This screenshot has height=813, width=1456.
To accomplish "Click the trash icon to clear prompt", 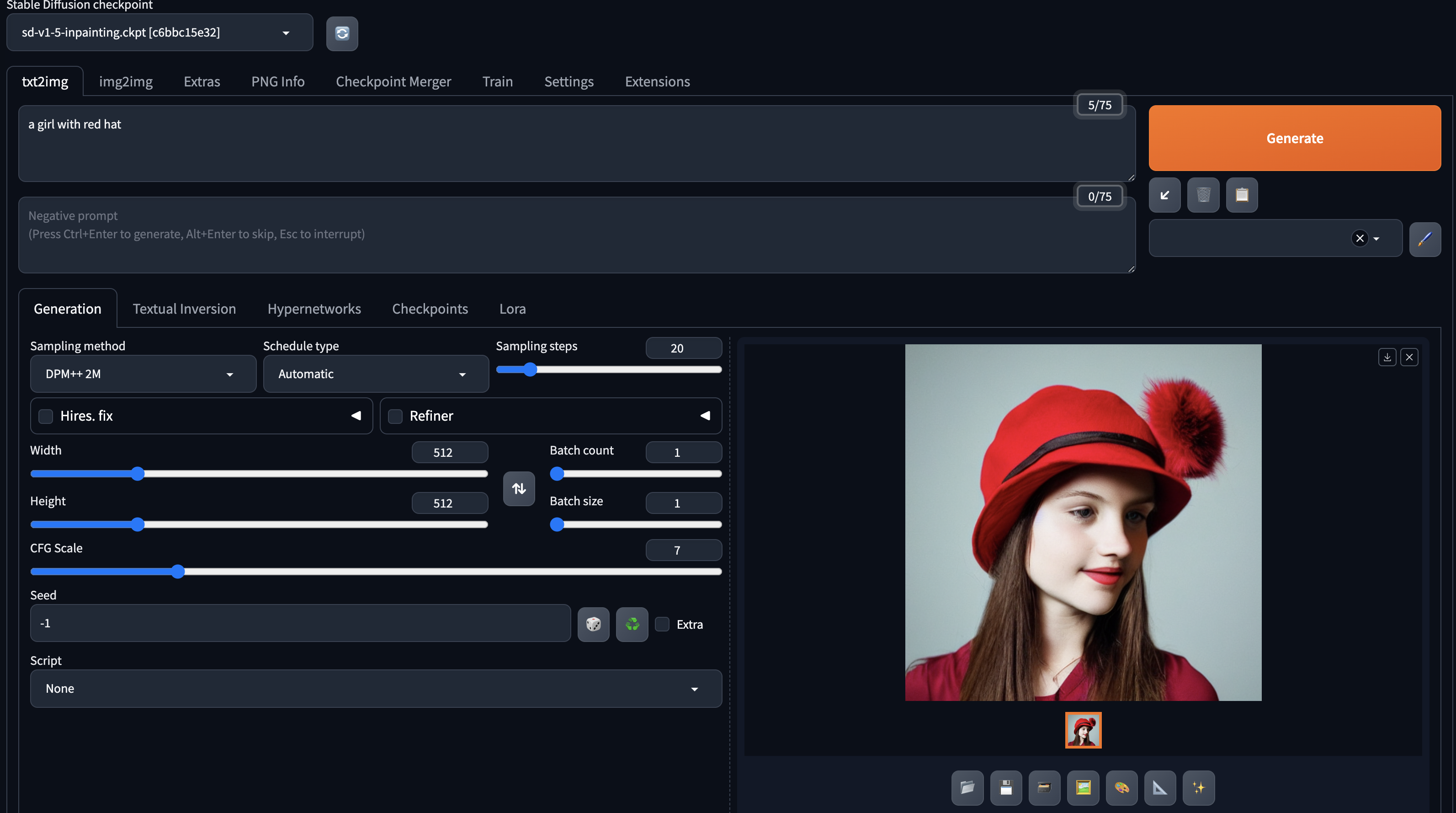I will [1203, 195].
